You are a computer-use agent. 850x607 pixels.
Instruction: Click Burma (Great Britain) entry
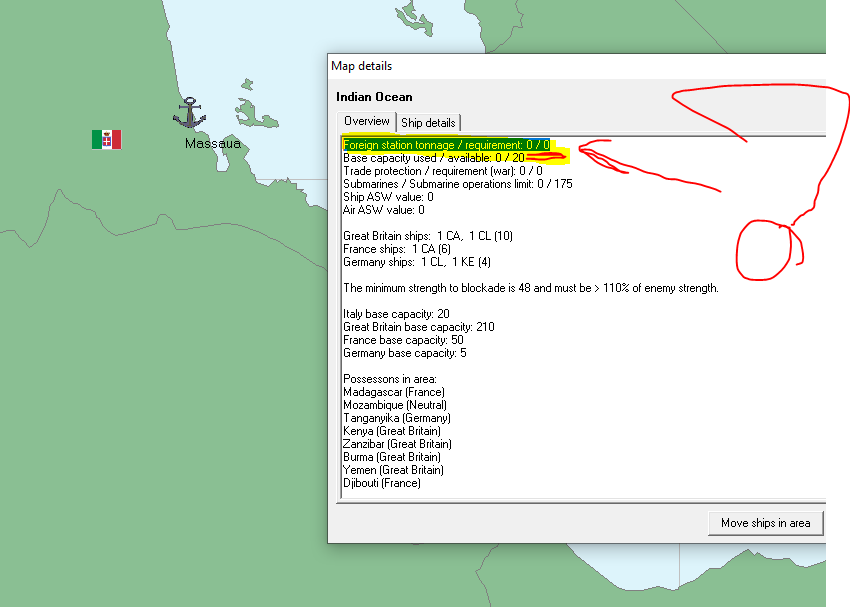click(x=392, y=457)
